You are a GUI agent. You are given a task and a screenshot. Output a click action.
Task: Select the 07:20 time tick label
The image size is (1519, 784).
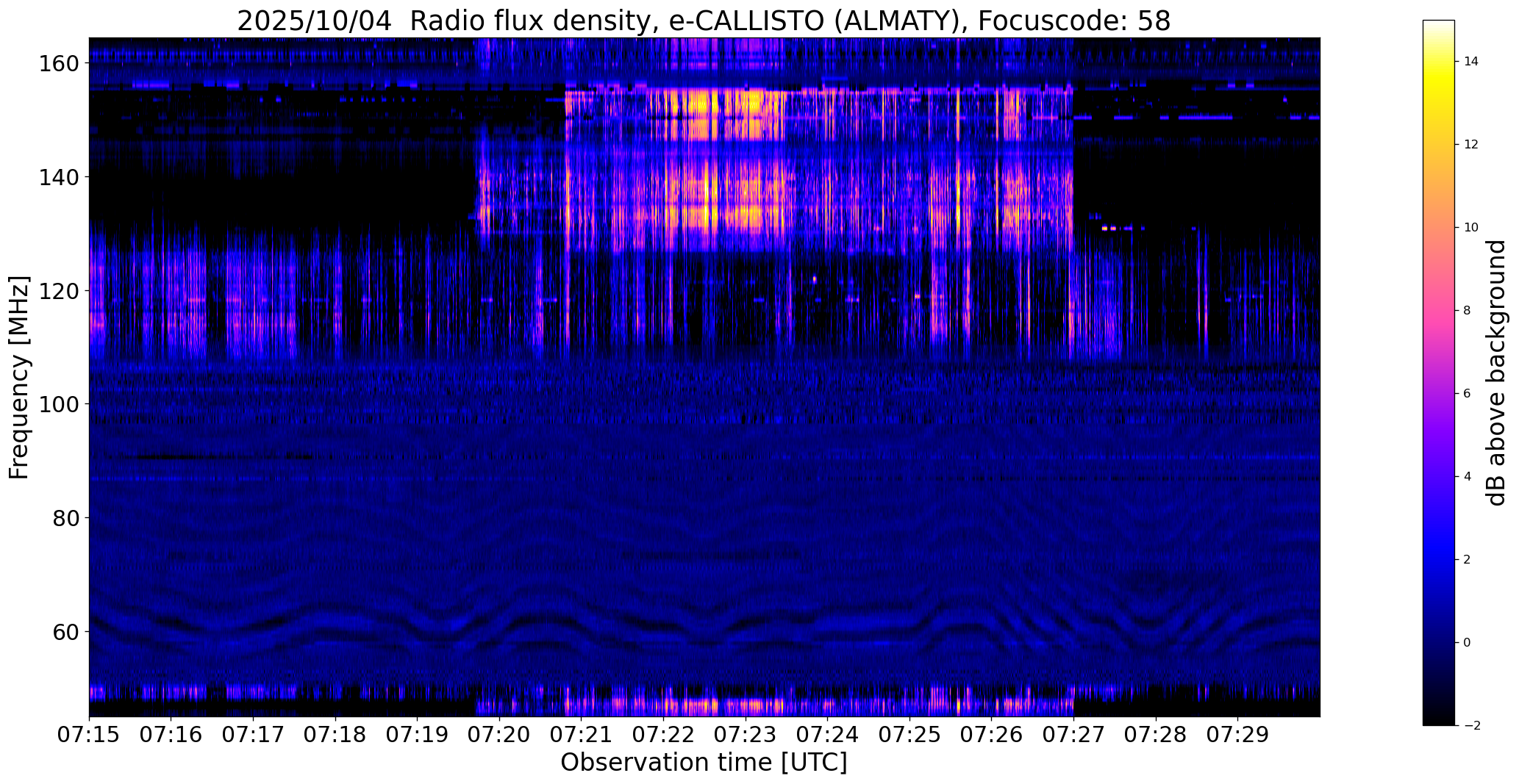[499, 736]
